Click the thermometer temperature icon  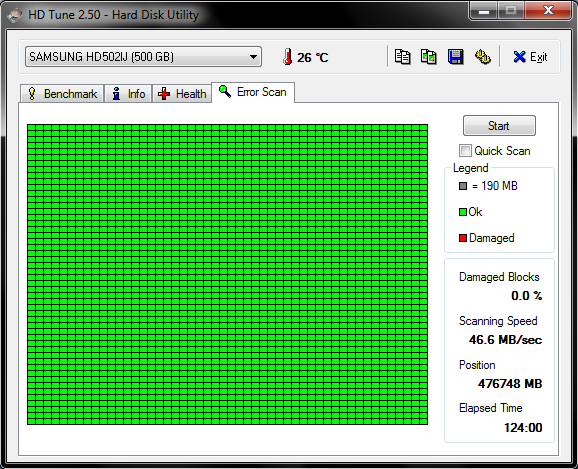[x=288, y=57]
